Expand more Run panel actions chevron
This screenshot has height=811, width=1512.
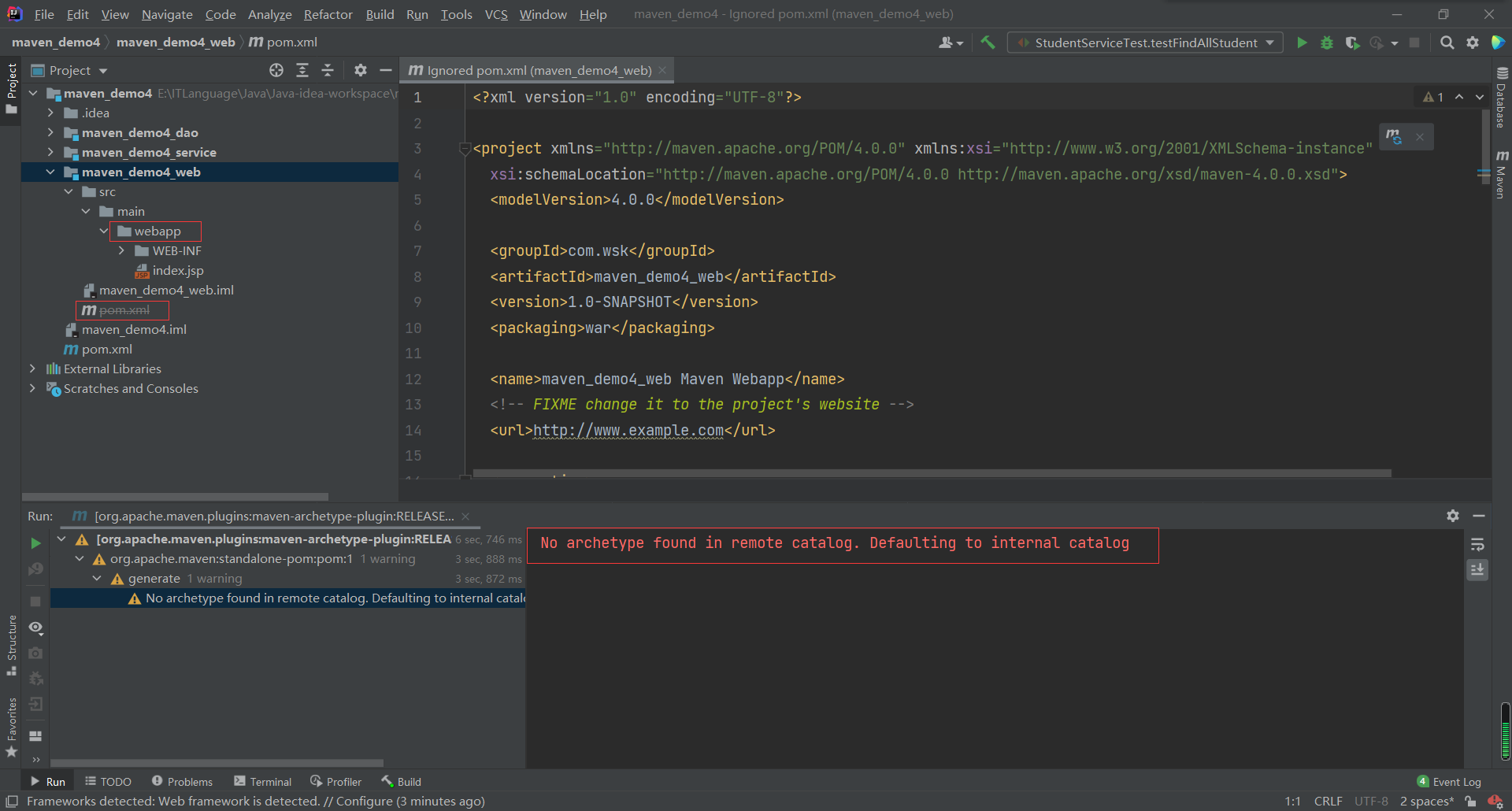tap(35, 760)
